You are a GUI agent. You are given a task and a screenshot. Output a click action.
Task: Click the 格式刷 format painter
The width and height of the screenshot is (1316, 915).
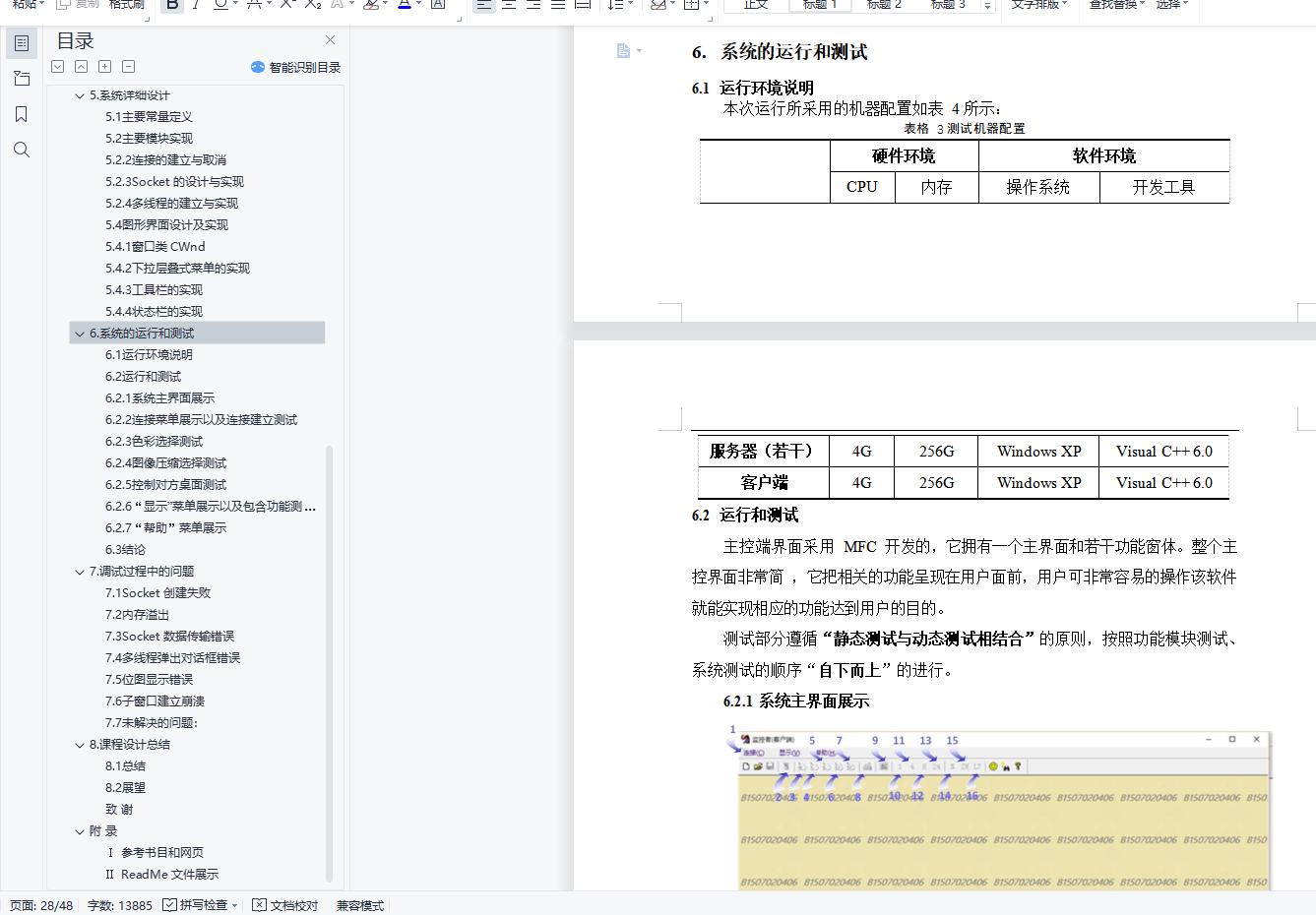[x=127, y=4]
